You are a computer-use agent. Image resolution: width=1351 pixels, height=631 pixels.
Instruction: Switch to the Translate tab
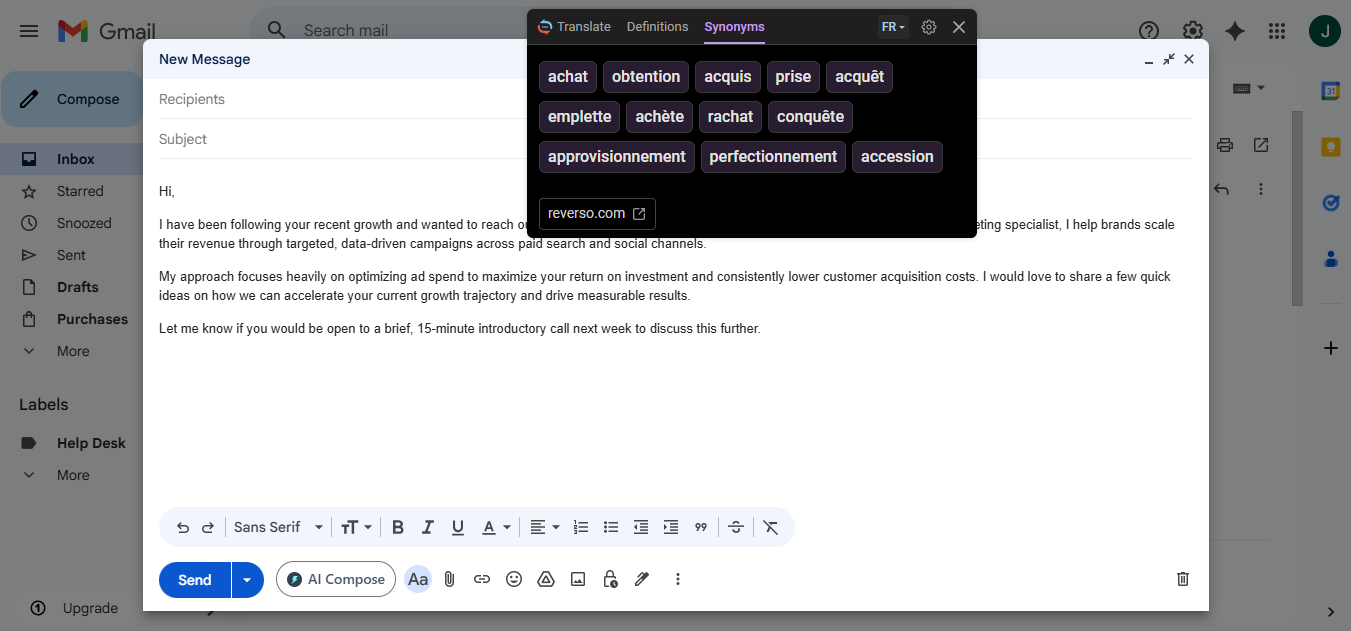(x=574, y=27)
